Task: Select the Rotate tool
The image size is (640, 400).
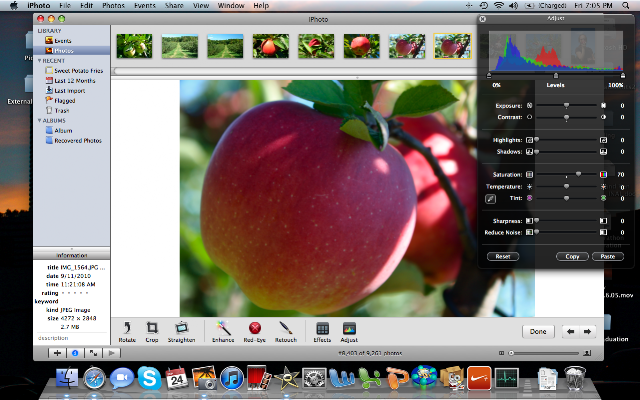Action: pos(127,331)
